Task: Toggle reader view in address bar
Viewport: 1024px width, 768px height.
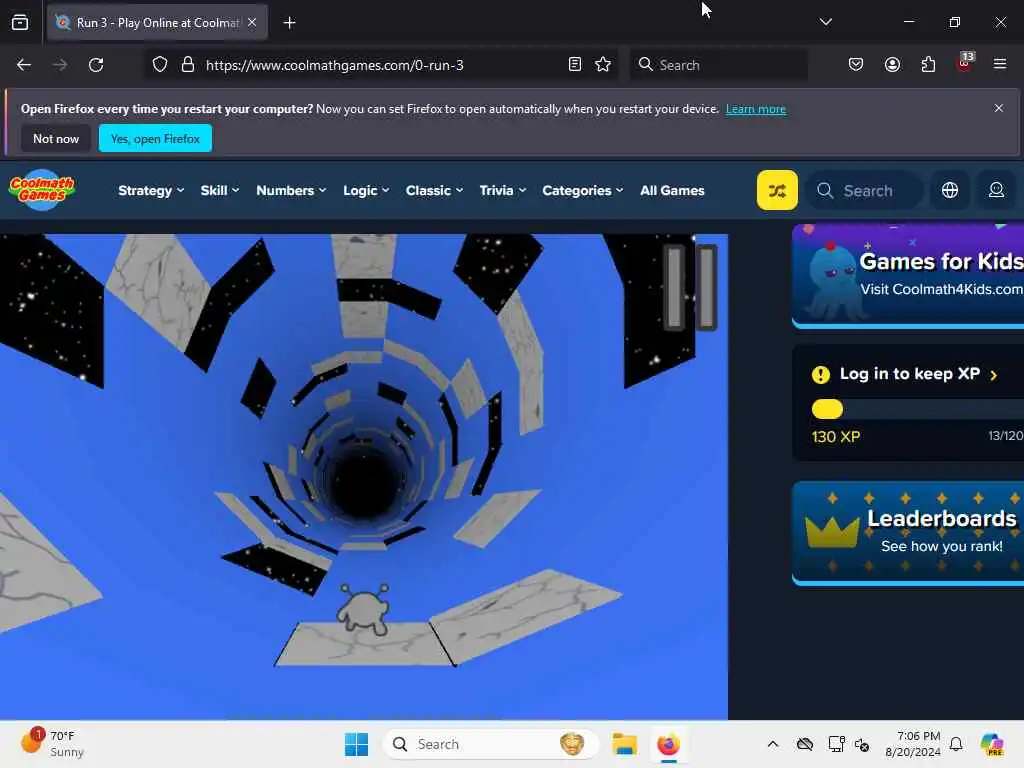Action: click(x=575, y=65)
